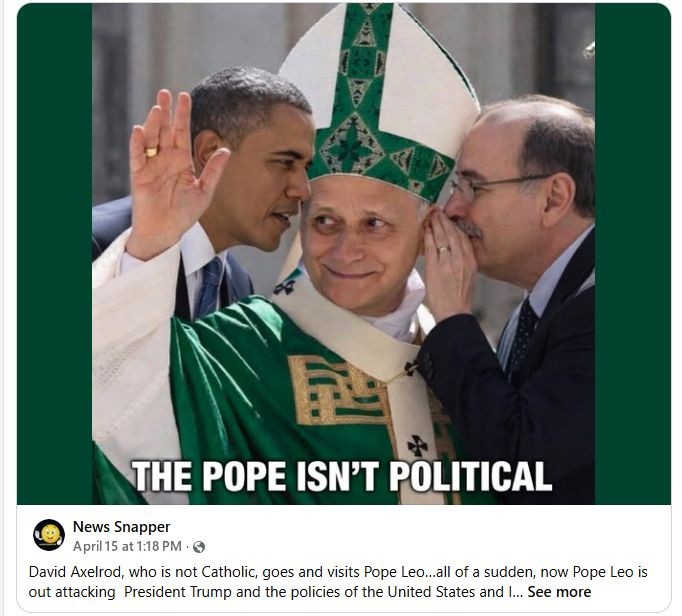682x616 pixels.
Task: Expand the post with See more
Action: [x=559, y=592]
